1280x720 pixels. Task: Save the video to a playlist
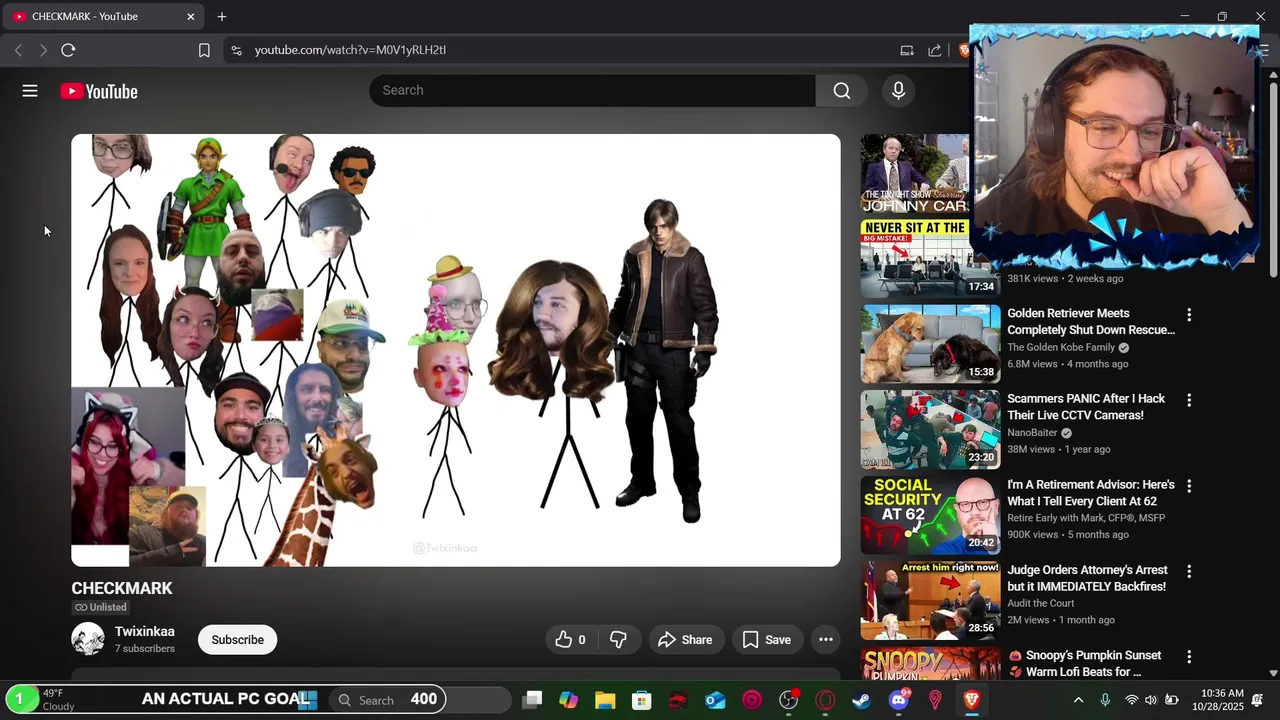(x=767, y=640)
